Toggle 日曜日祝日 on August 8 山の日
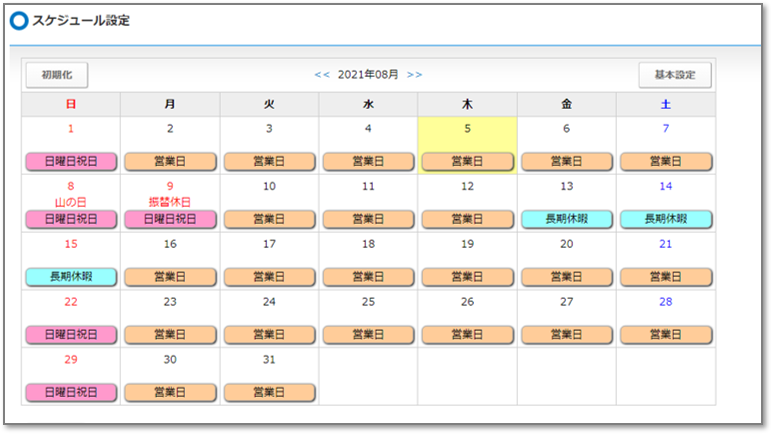Screen dimensions: 772x434 71,218
